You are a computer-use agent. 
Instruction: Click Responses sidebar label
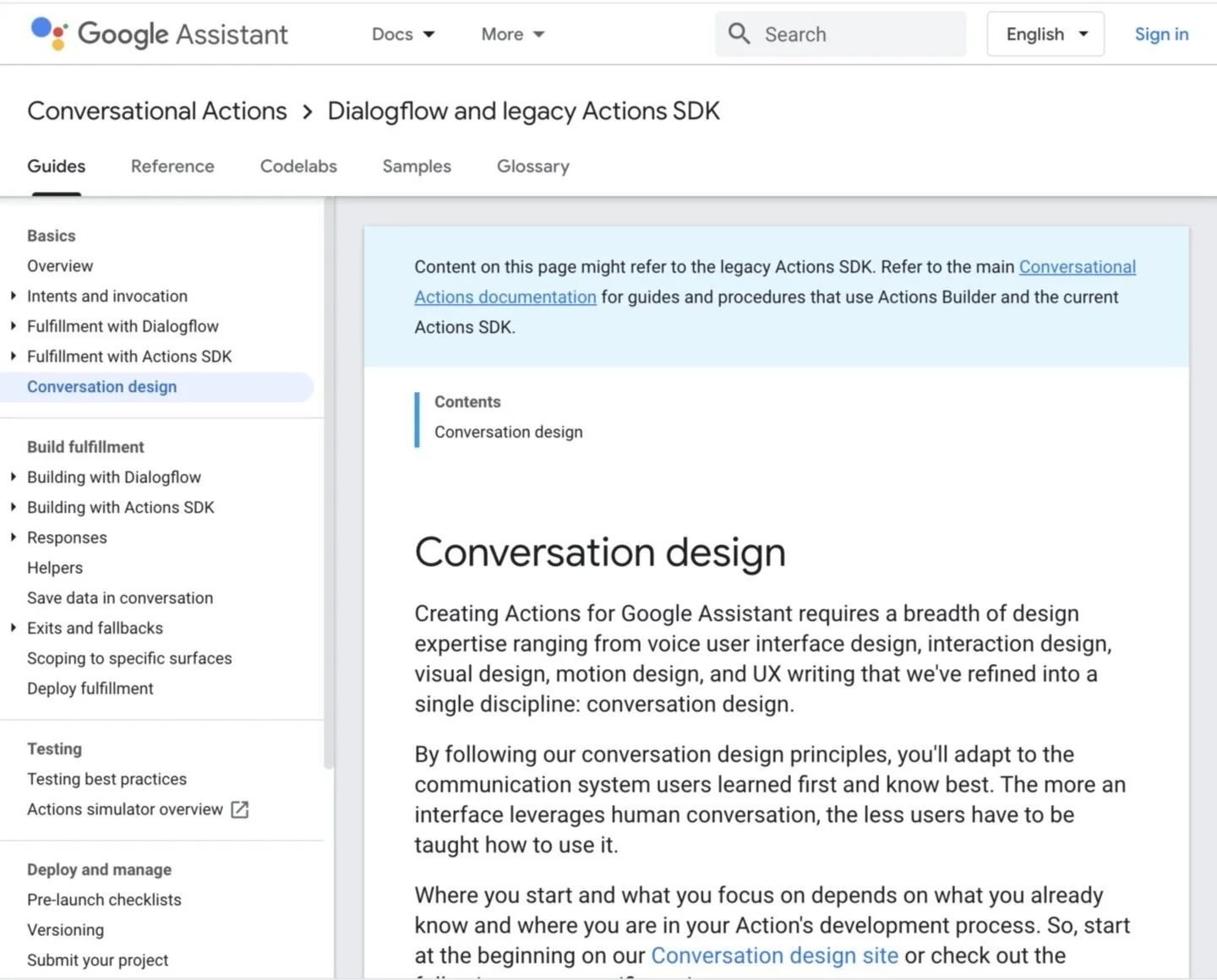point(67,537)
